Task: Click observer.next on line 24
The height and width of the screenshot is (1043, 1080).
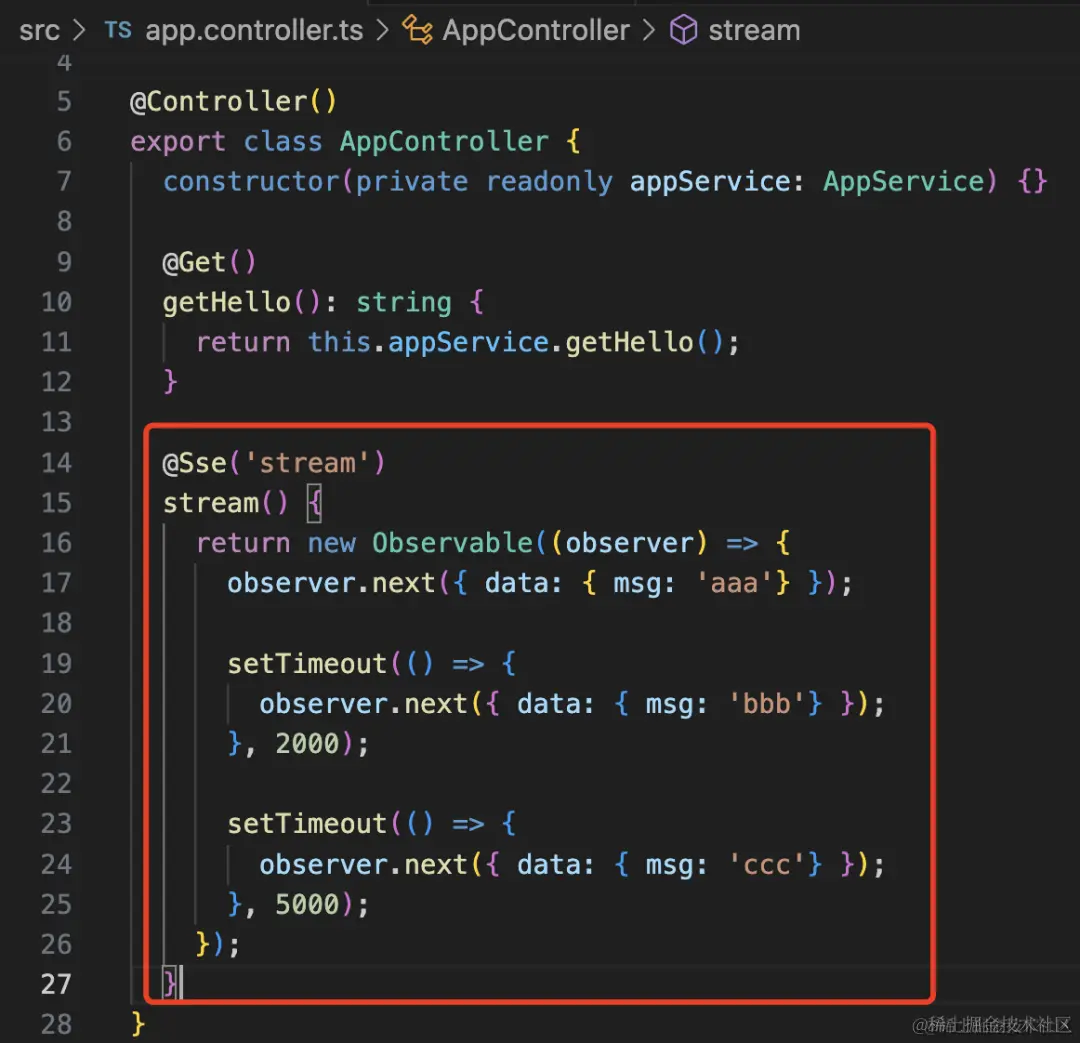Action: coord(364,864)
